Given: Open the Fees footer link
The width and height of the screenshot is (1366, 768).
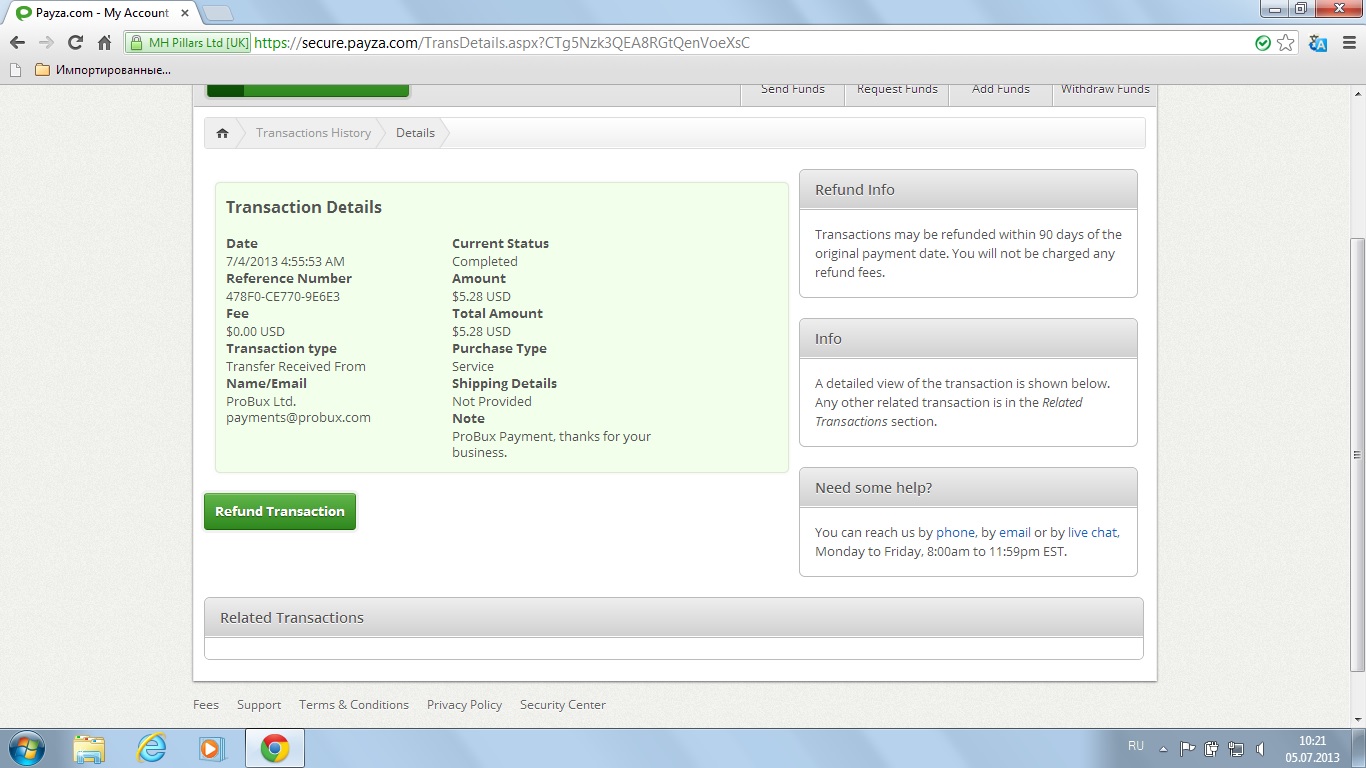Looking at the screenshot, I should tap(206, 705).
